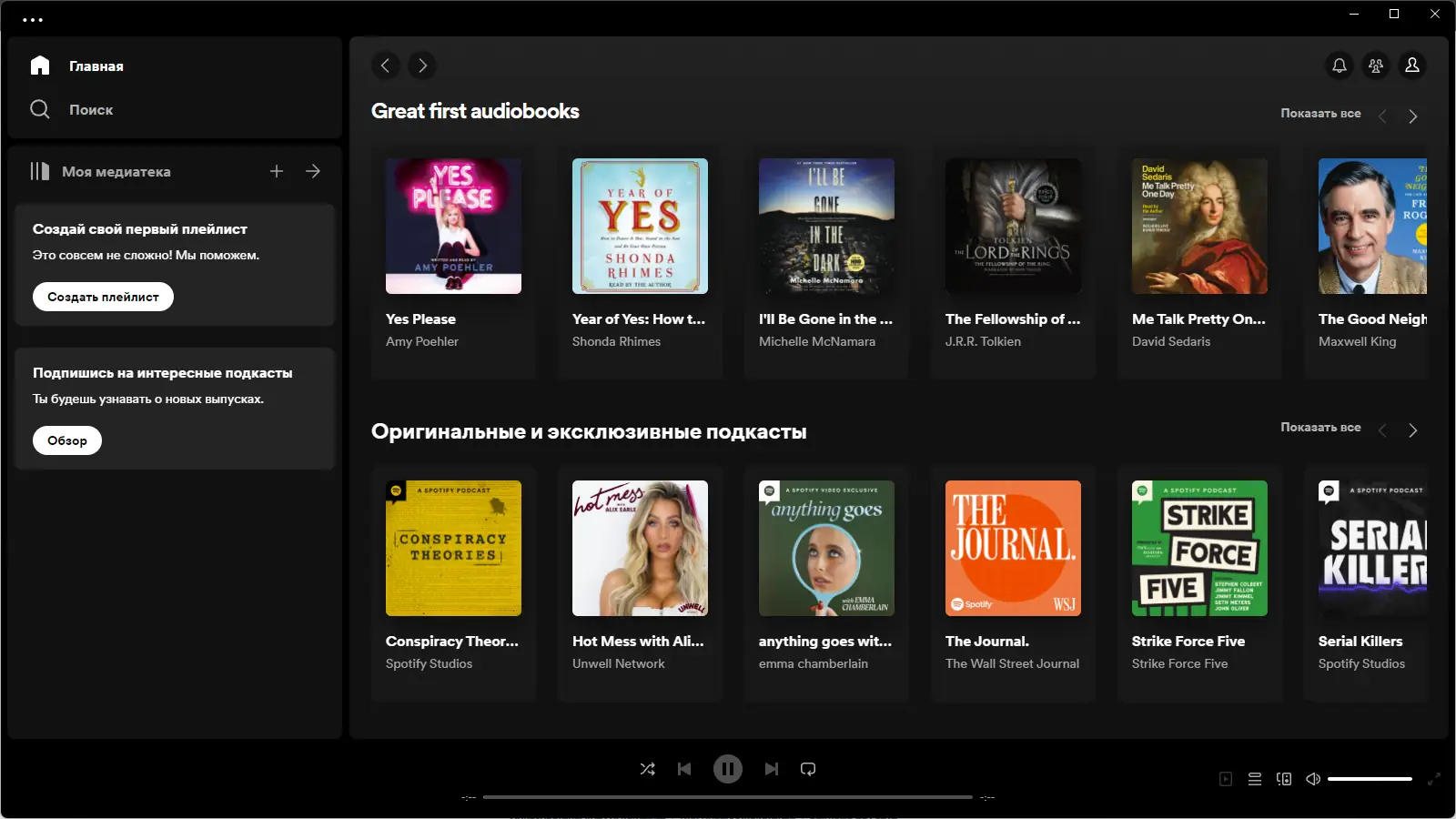Image resolution: width=1456 pixels, height=819 pixels.
Task: Open The Fellowship of the Ring cover
Action: (x=1013, y=226)
